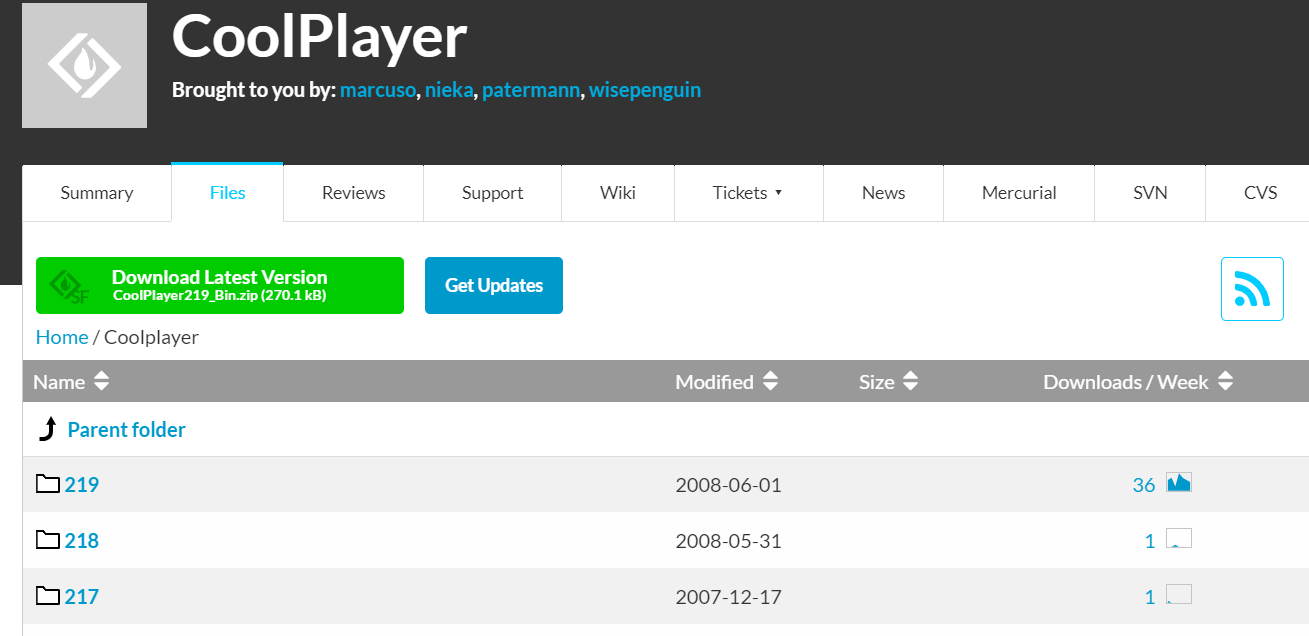Switch to the News tab

(883, 193)
